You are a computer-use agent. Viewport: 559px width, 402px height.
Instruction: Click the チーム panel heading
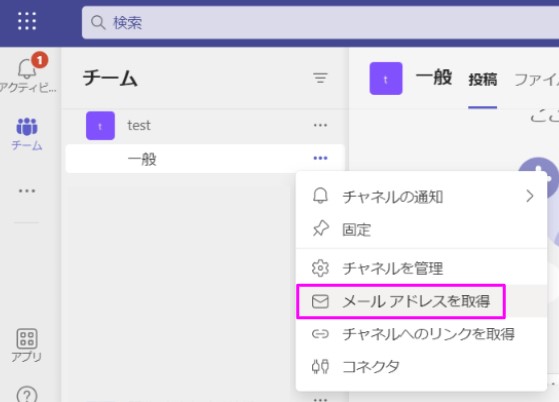[x=110, y=78]
